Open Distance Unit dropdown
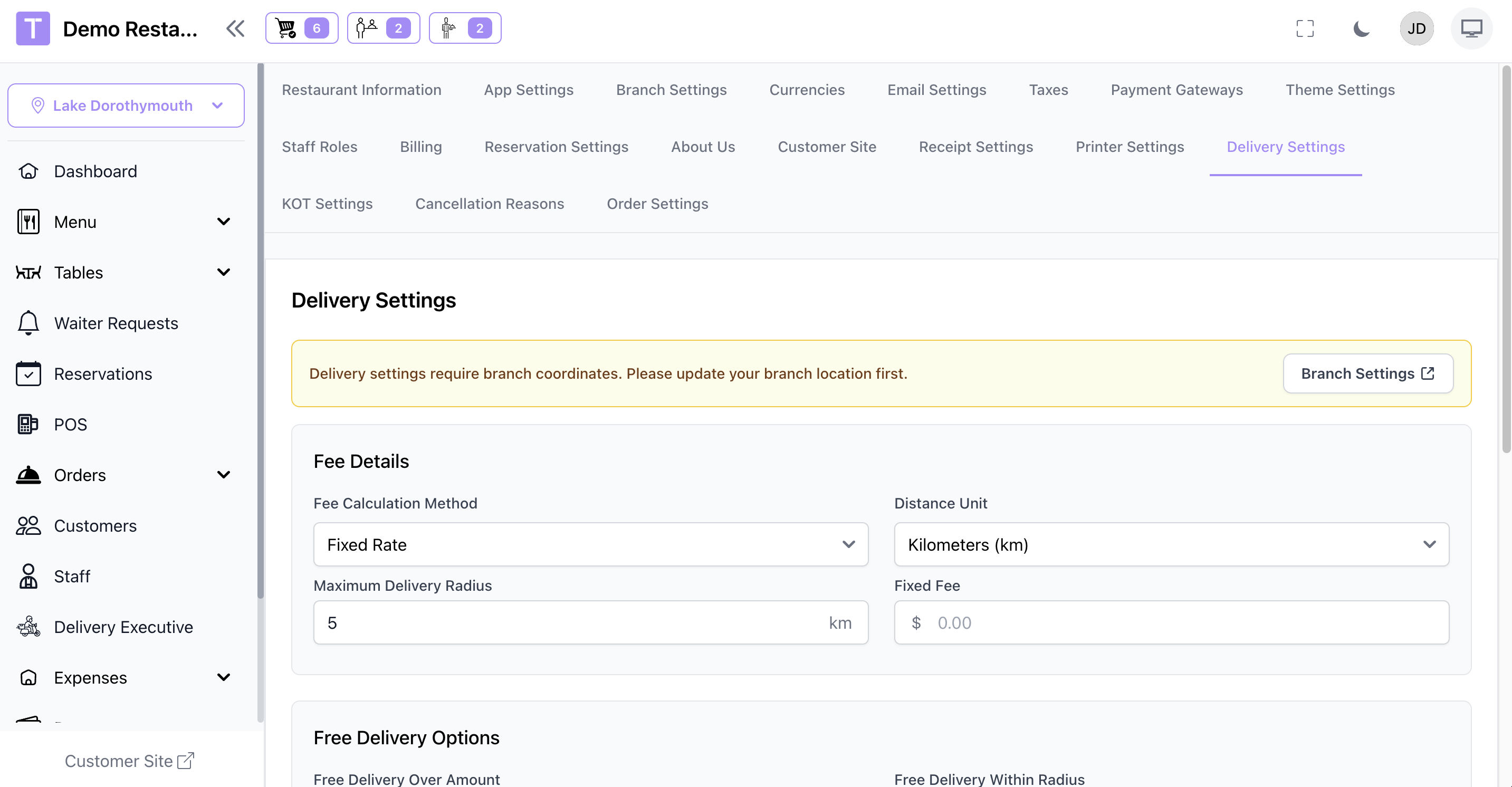Viewport: 1512px width, 787px height. click(1170, 544)
